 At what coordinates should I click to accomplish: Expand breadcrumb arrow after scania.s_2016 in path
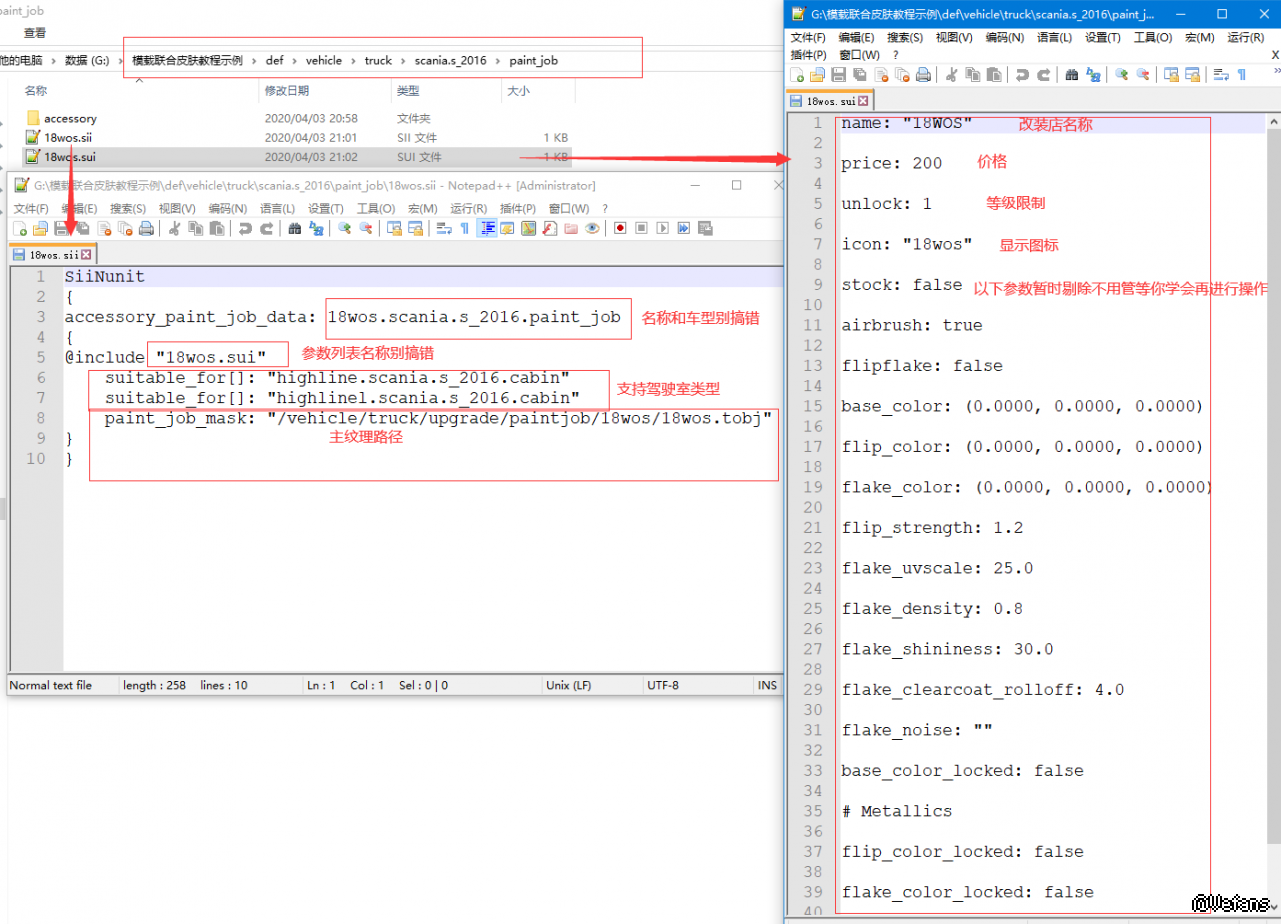[x=498, y=61]
